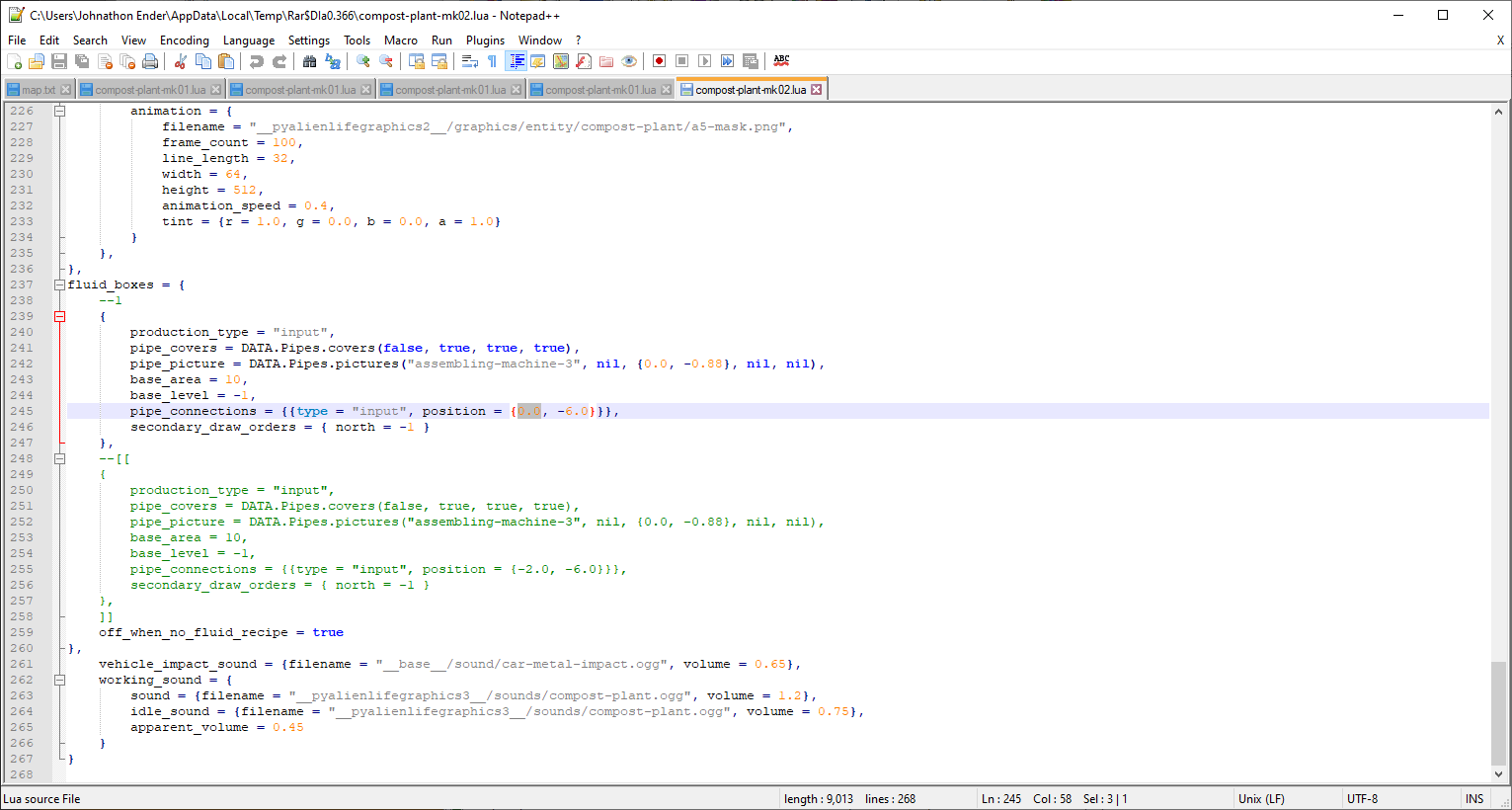Click the Copy toolbar icon
Viewport: 1512px width, 810px height.
[x=203, y=61]
